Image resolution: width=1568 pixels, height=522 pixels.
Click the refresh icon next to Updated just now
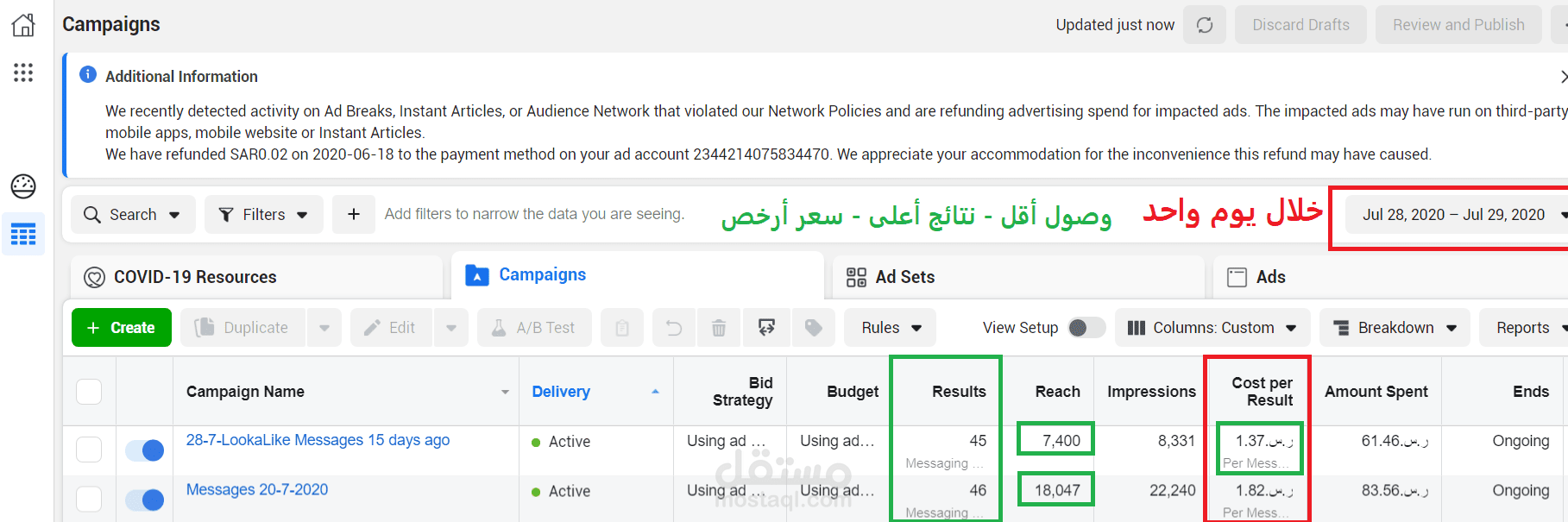tap(1205, 25)
